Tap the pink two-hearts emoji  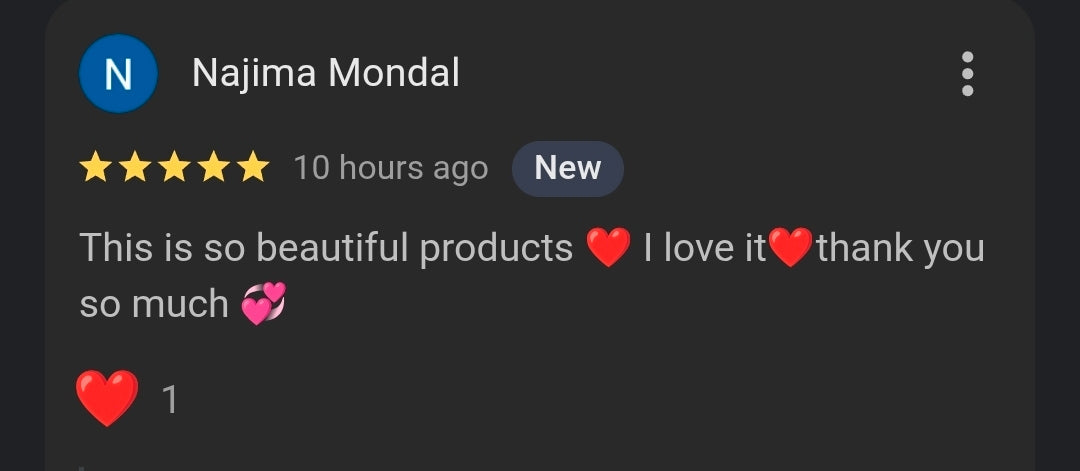pyautogui.click(x=264, y=304)
